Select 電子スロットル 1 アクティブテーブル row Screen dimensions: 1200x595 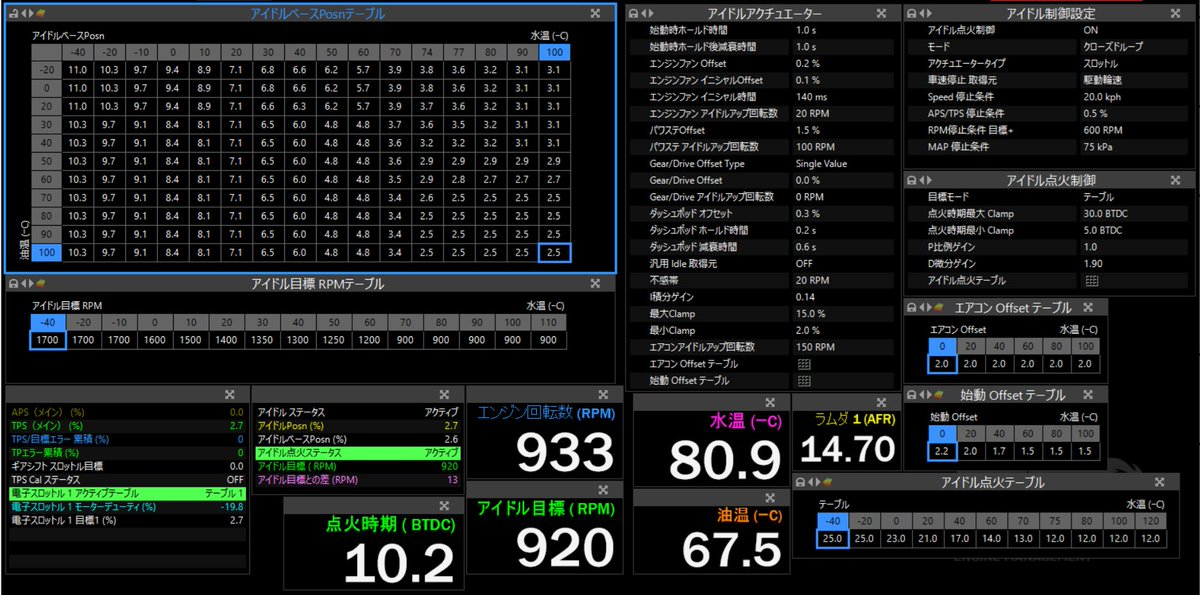pyautogui.click(x=127, y=493)
